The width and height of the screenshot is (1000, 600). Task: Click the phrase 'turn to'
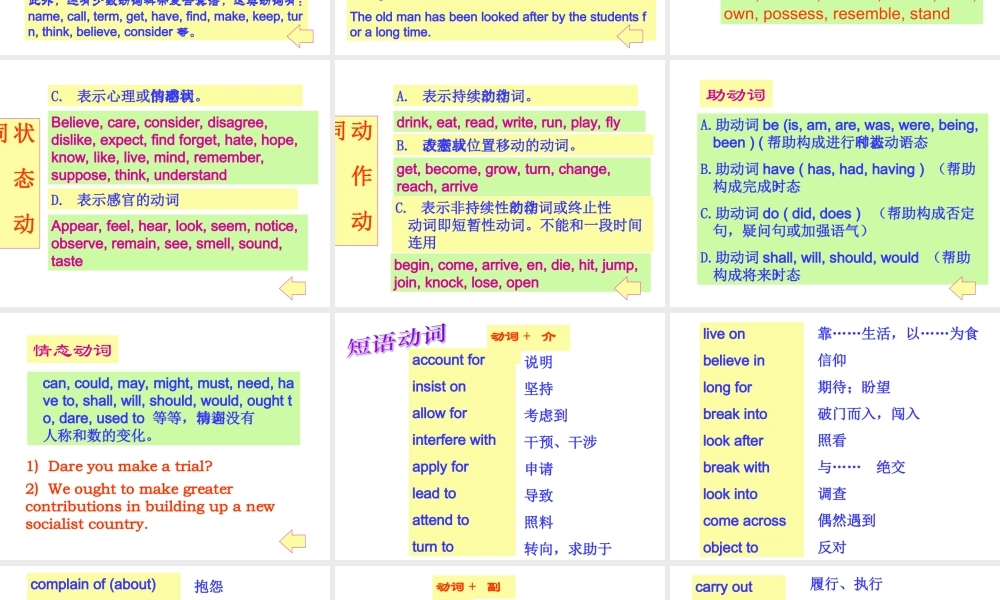(x=432, y=548)
